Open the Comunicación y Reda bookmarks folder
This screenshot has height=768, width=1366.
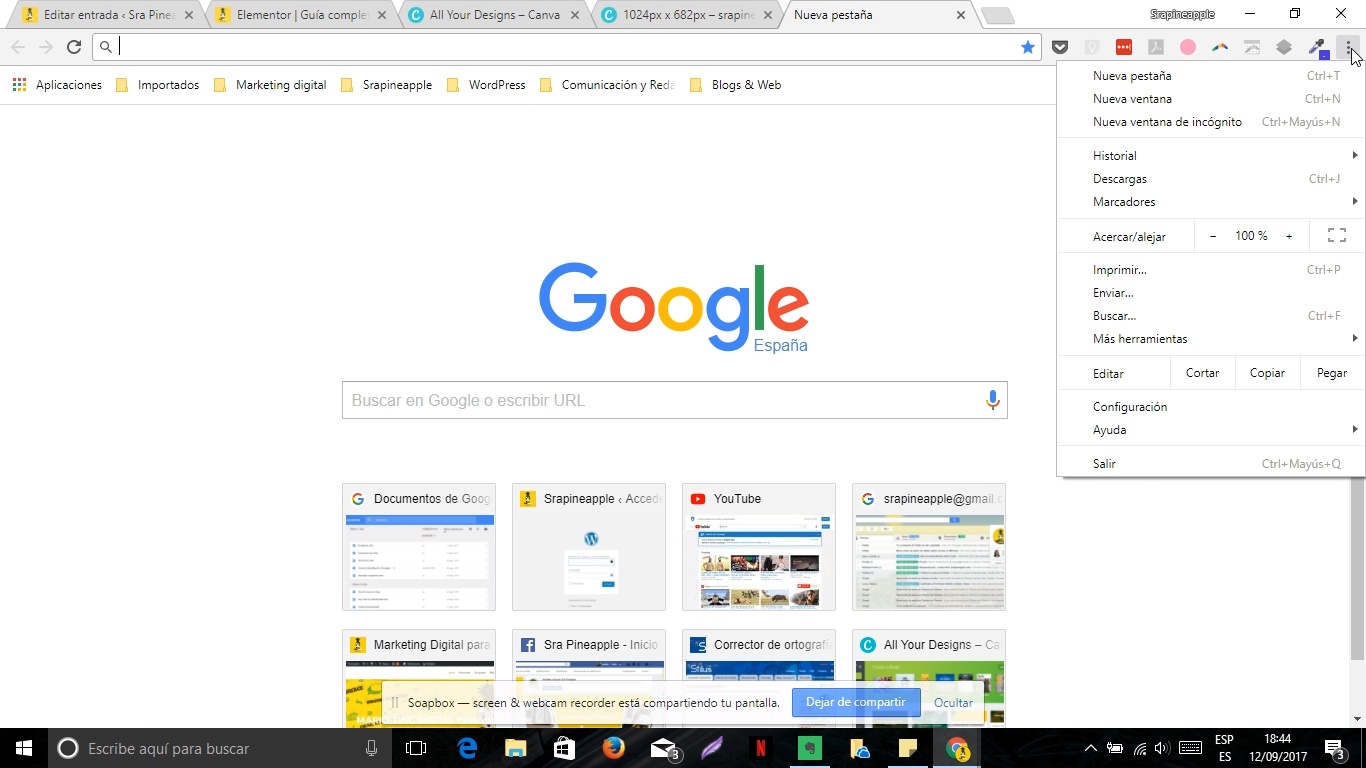607,85
